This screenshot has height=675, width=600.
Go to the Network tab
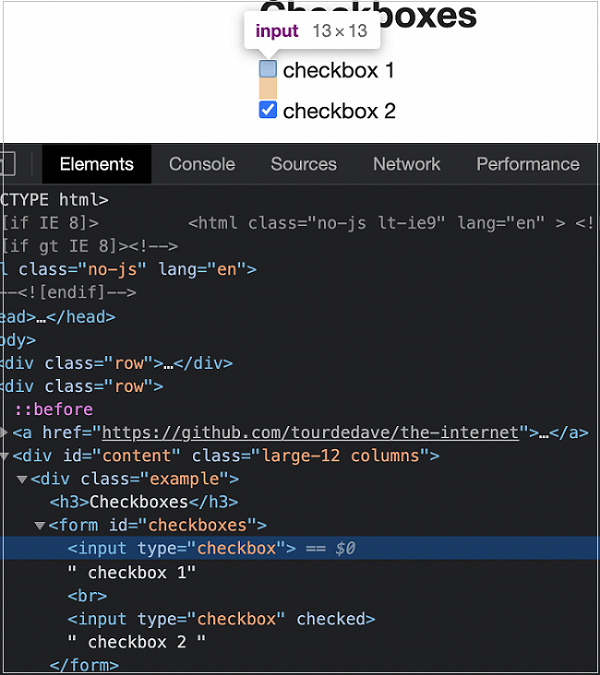point(406,164)
